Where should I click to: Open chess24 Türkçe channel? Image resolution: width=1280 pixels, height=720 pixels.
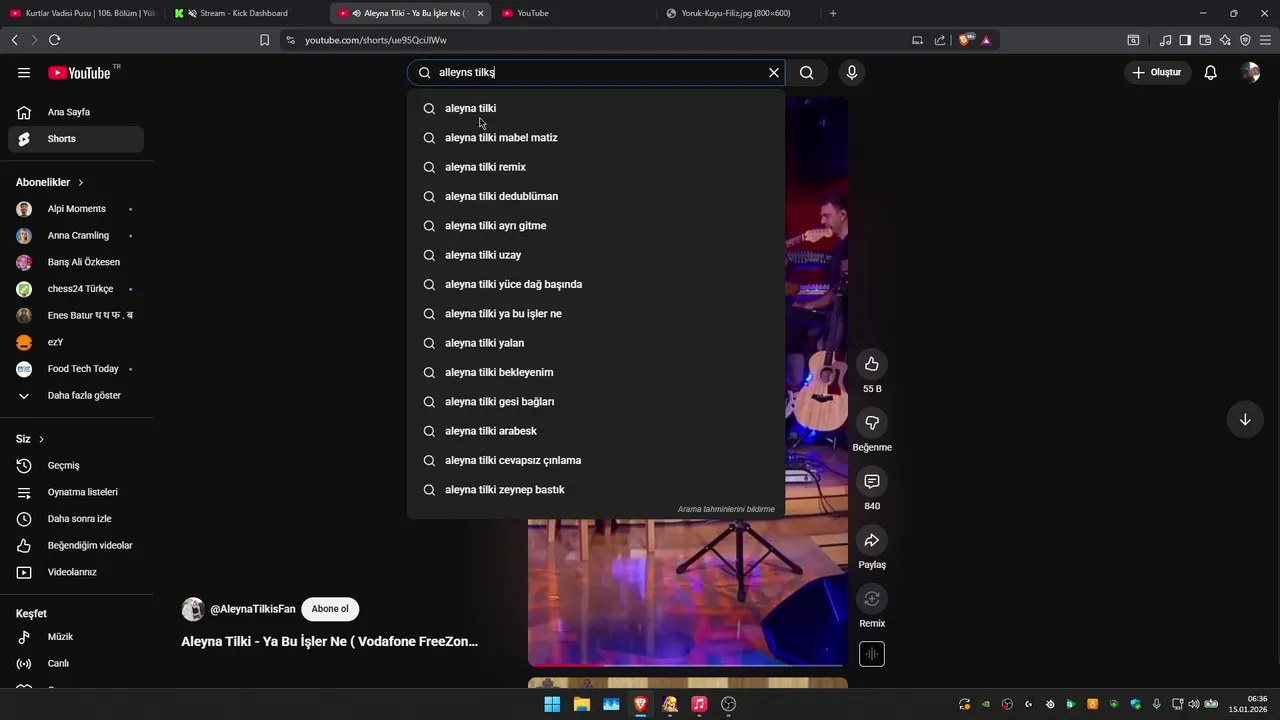pos(76,289)
